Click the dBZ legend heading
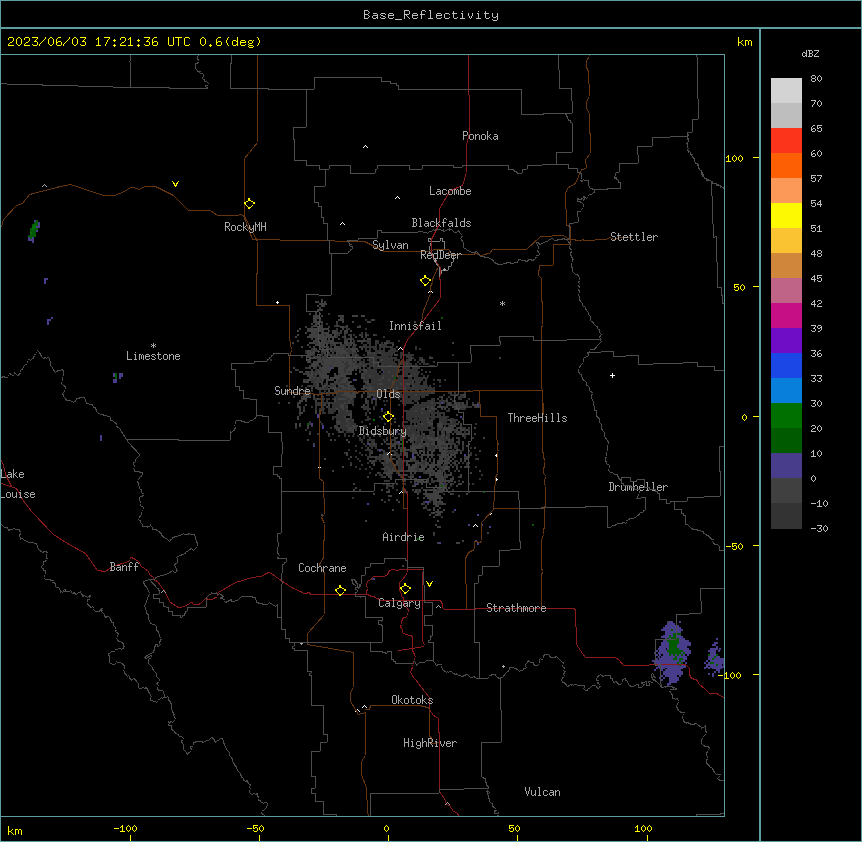The image size is (862, 842). click(810, 54)
